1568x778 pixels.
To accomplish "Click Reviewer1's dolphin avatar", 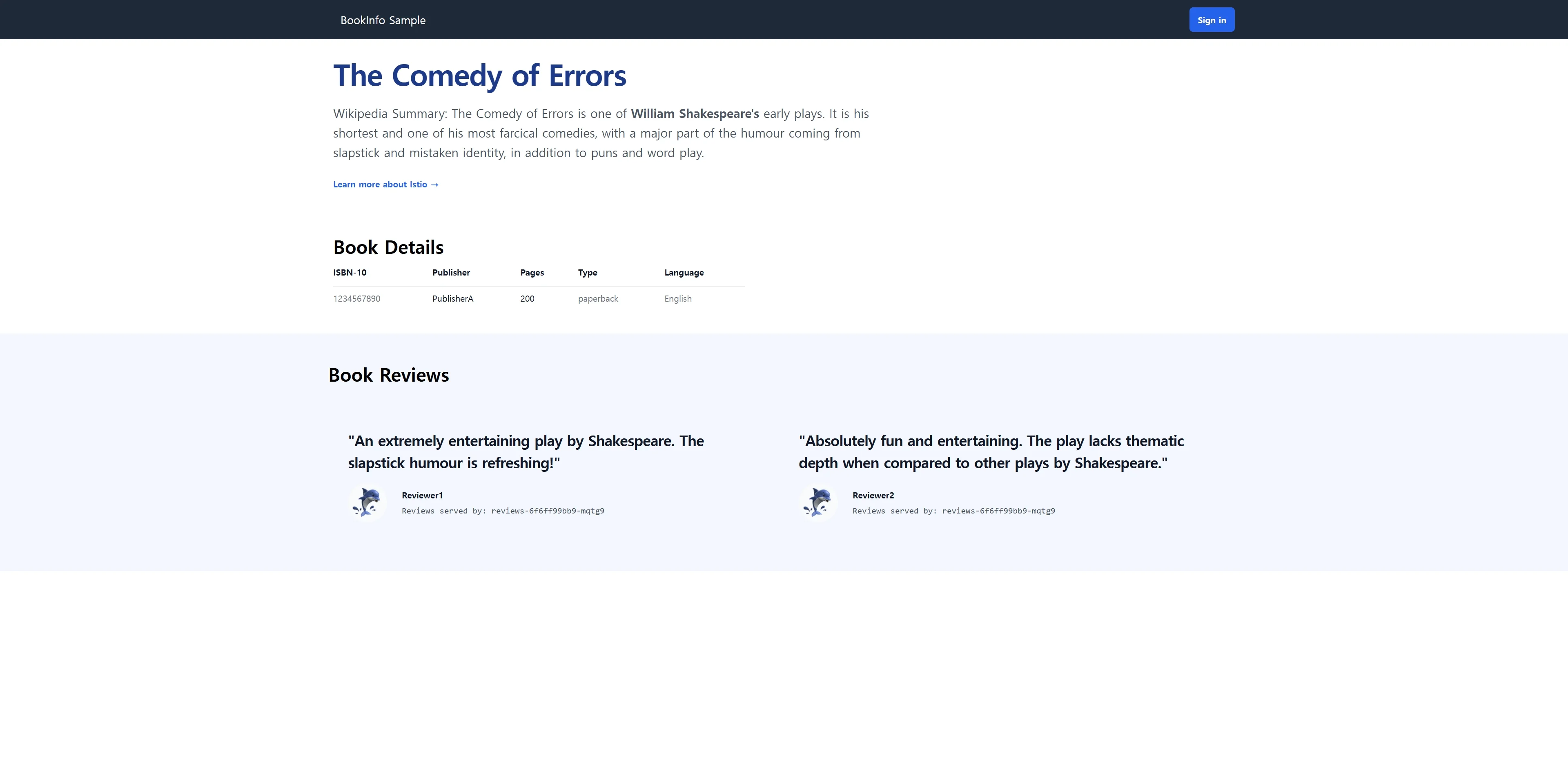I will pos(367,503).
